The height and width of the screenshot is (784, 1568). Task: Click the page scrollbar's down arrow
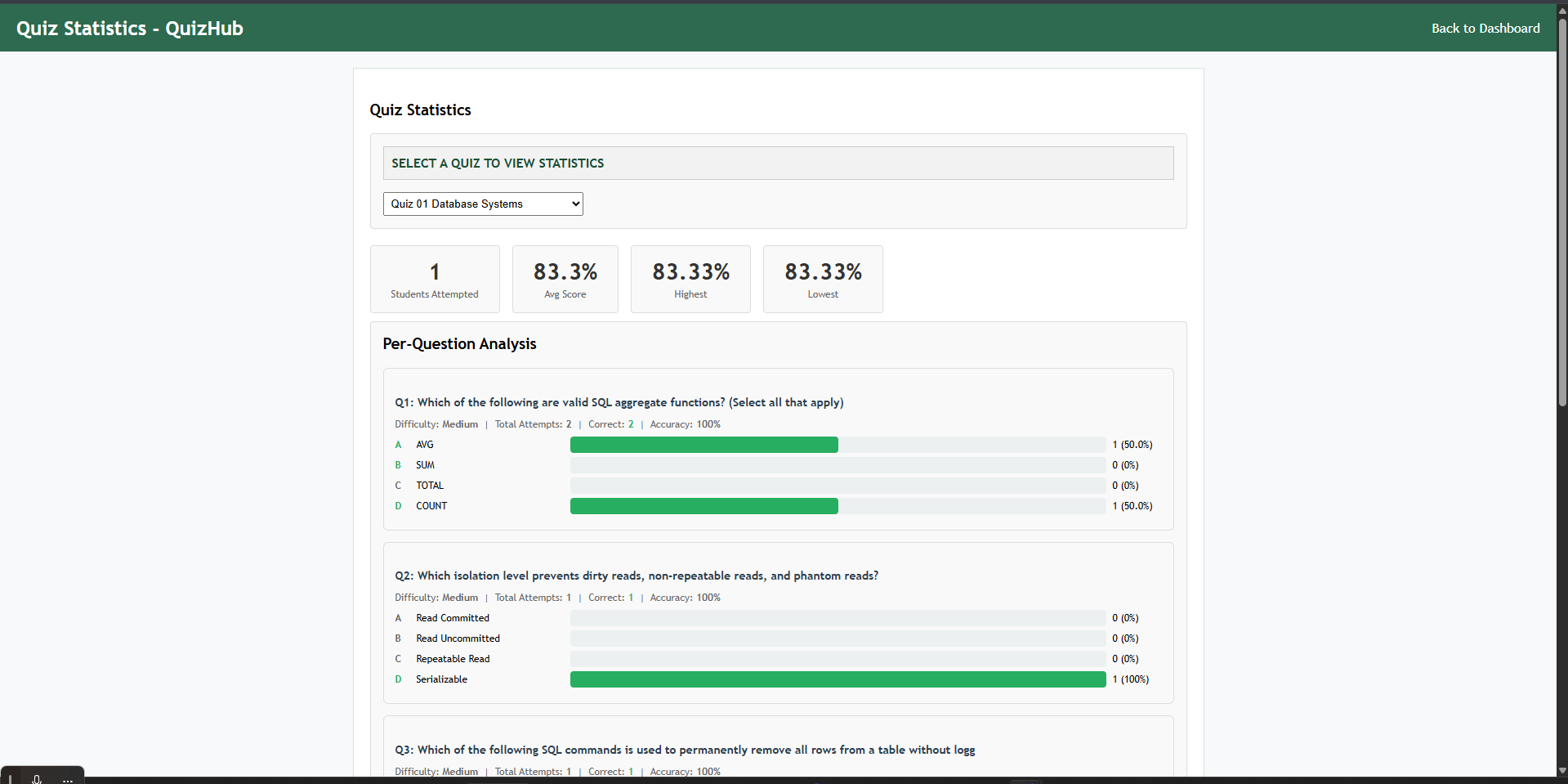tap(1562, 770)
